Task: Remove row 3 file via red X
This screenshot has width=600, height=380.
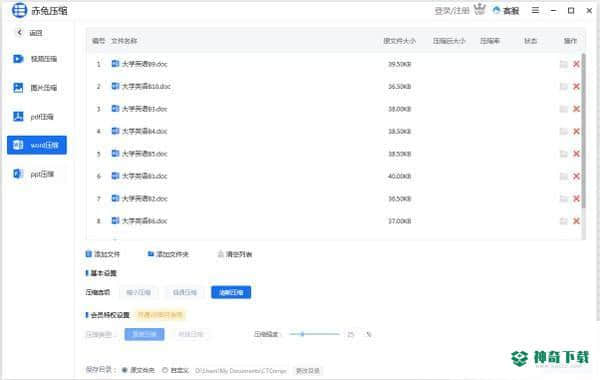Action: (576, 109)
